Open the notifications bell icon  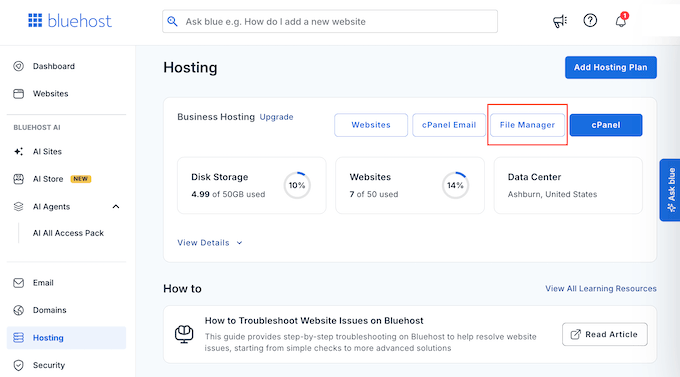point(621,21)
